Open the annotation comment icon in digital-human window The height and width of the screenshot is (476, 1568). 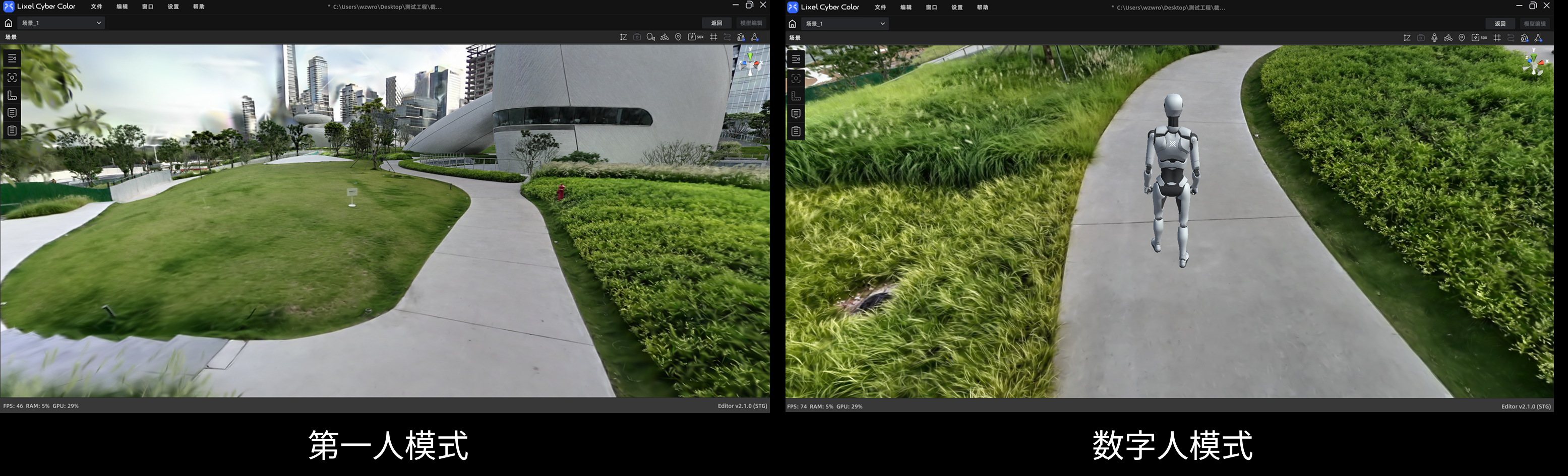(x=796, y=114)
